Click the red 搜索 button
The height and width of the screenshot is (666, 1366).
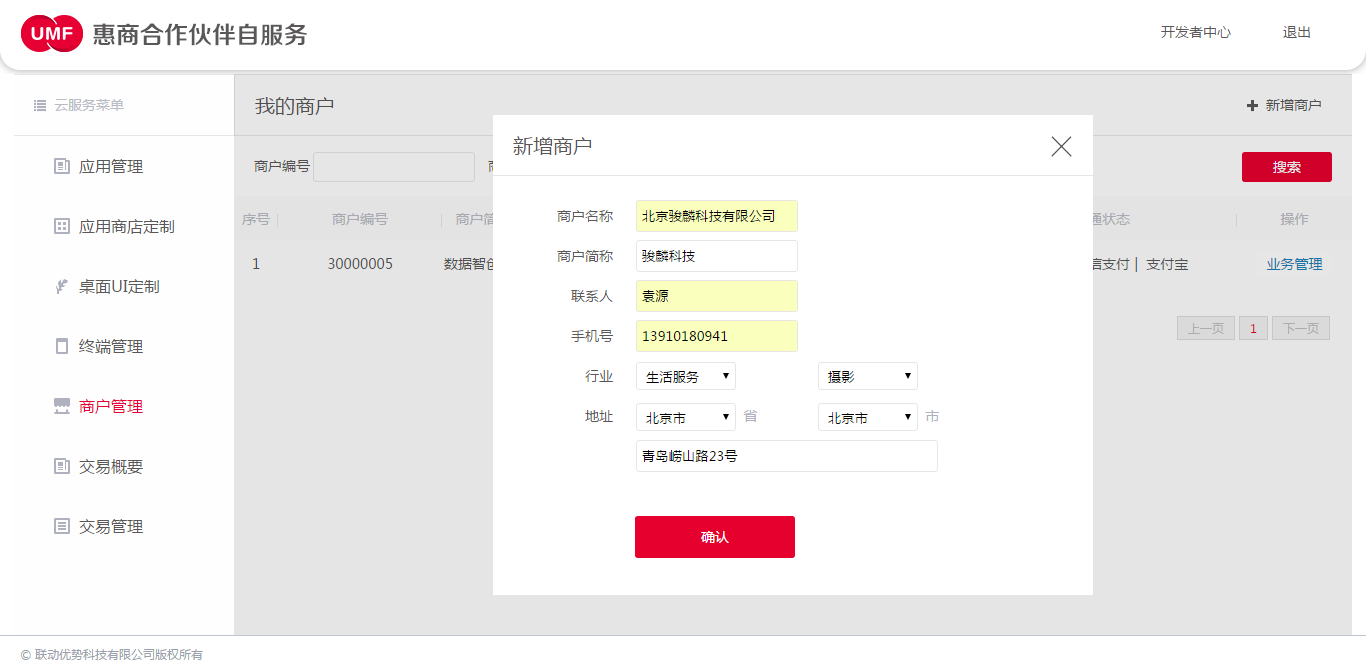pyautogui.click(x=1286, y=167)
